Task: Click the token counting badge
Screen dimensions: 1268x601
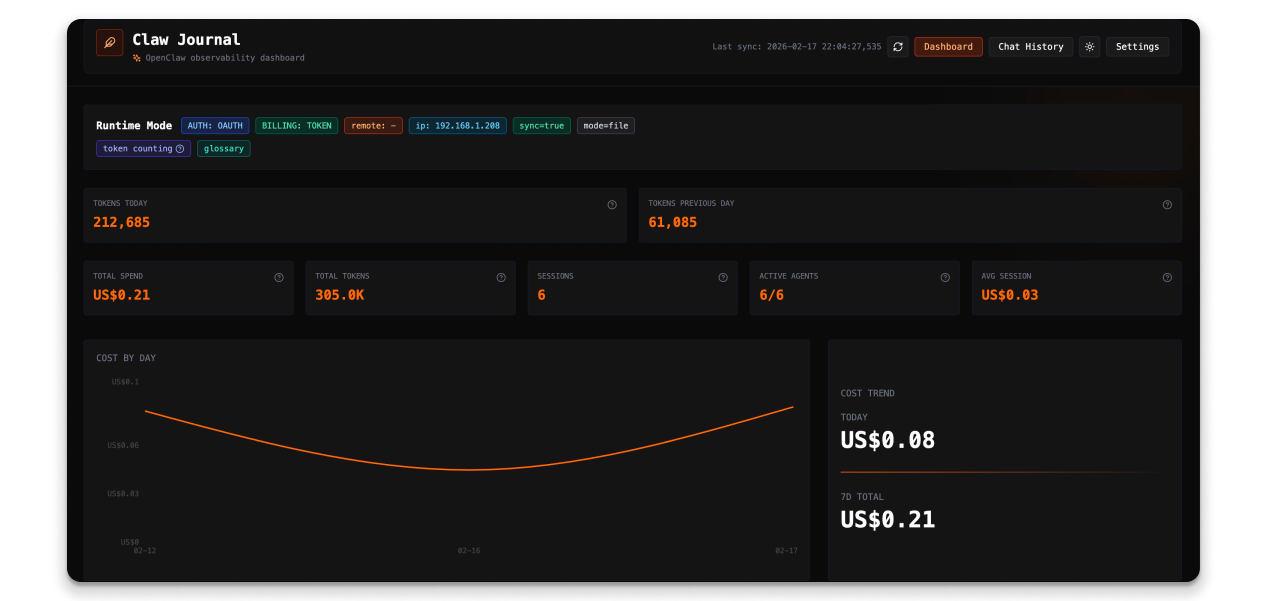Action: point(143,149)
